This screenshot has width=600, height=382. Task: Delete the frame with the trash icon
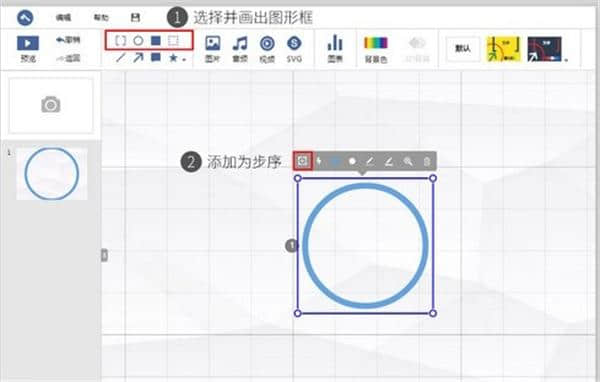tap(427, 162)
